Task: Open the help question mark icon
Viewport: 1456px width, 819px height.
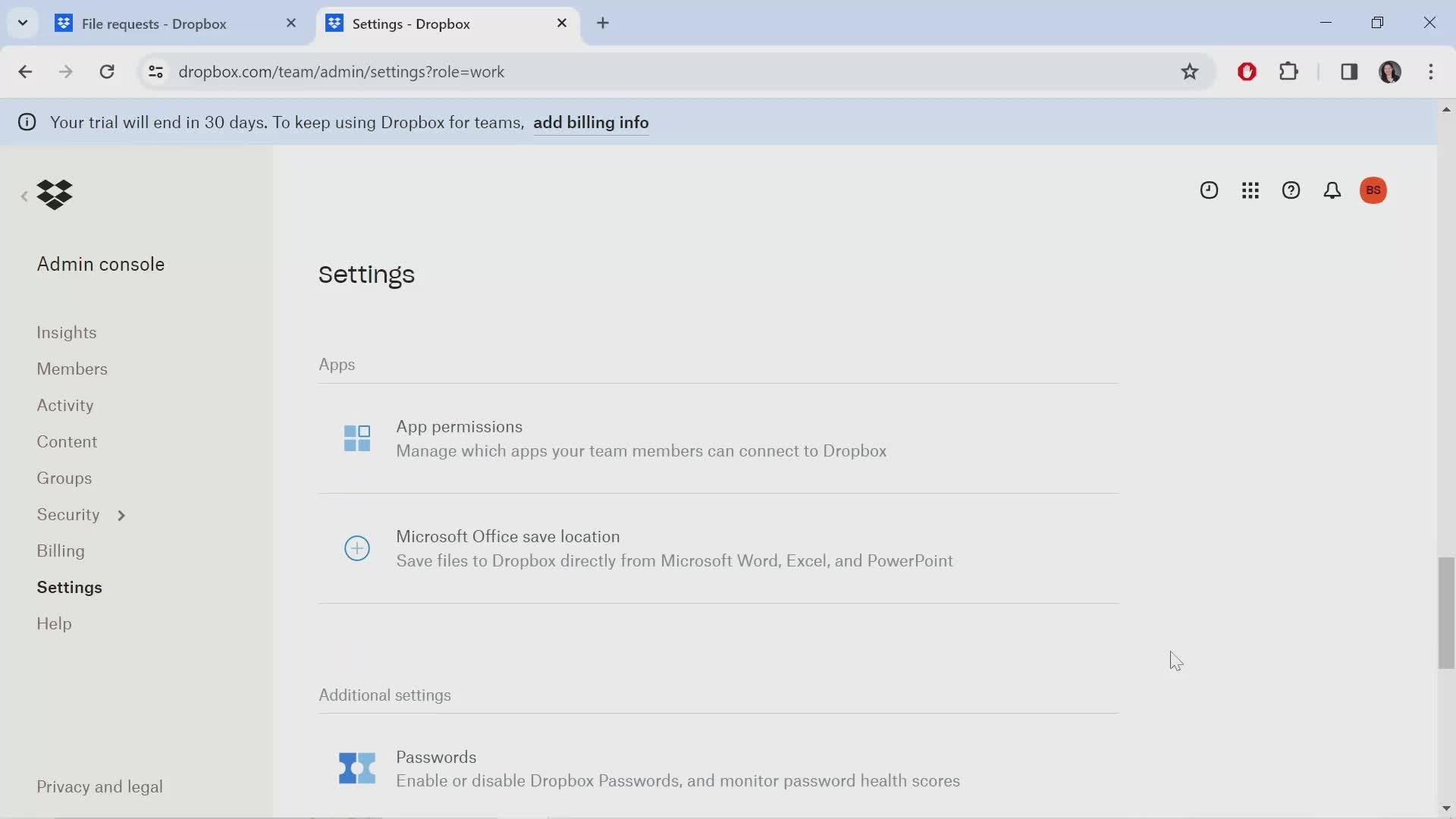Action: 1291,190
